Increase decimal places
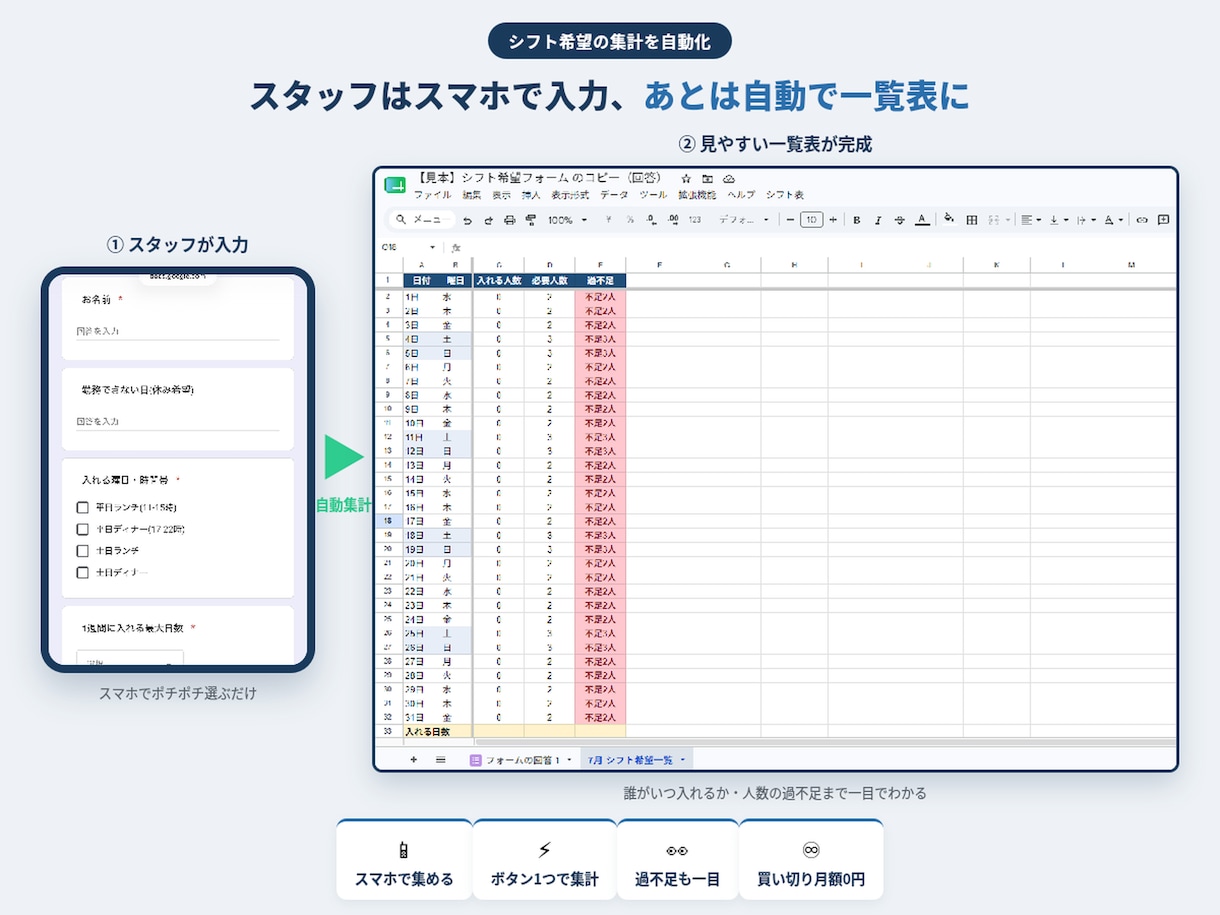The image size is (1220, 915). click(674, 220)
